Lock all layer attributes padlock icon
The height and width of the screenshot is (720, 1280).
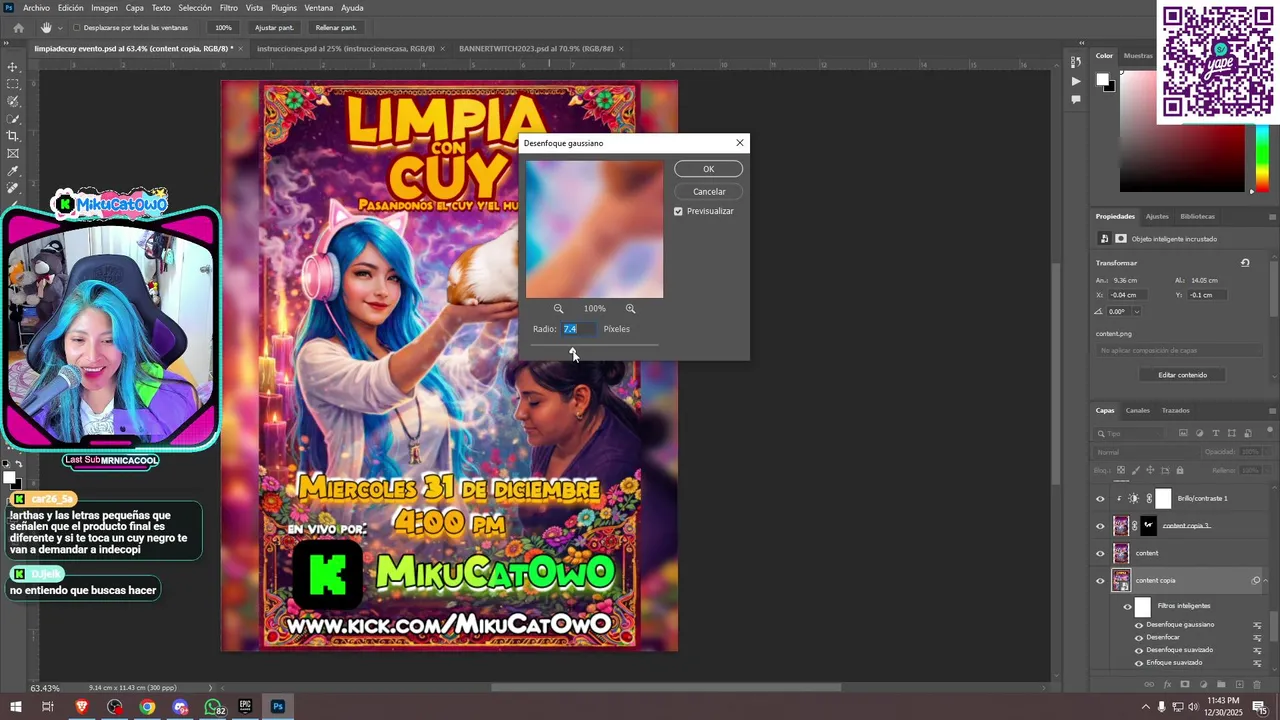pos(1180,470)
